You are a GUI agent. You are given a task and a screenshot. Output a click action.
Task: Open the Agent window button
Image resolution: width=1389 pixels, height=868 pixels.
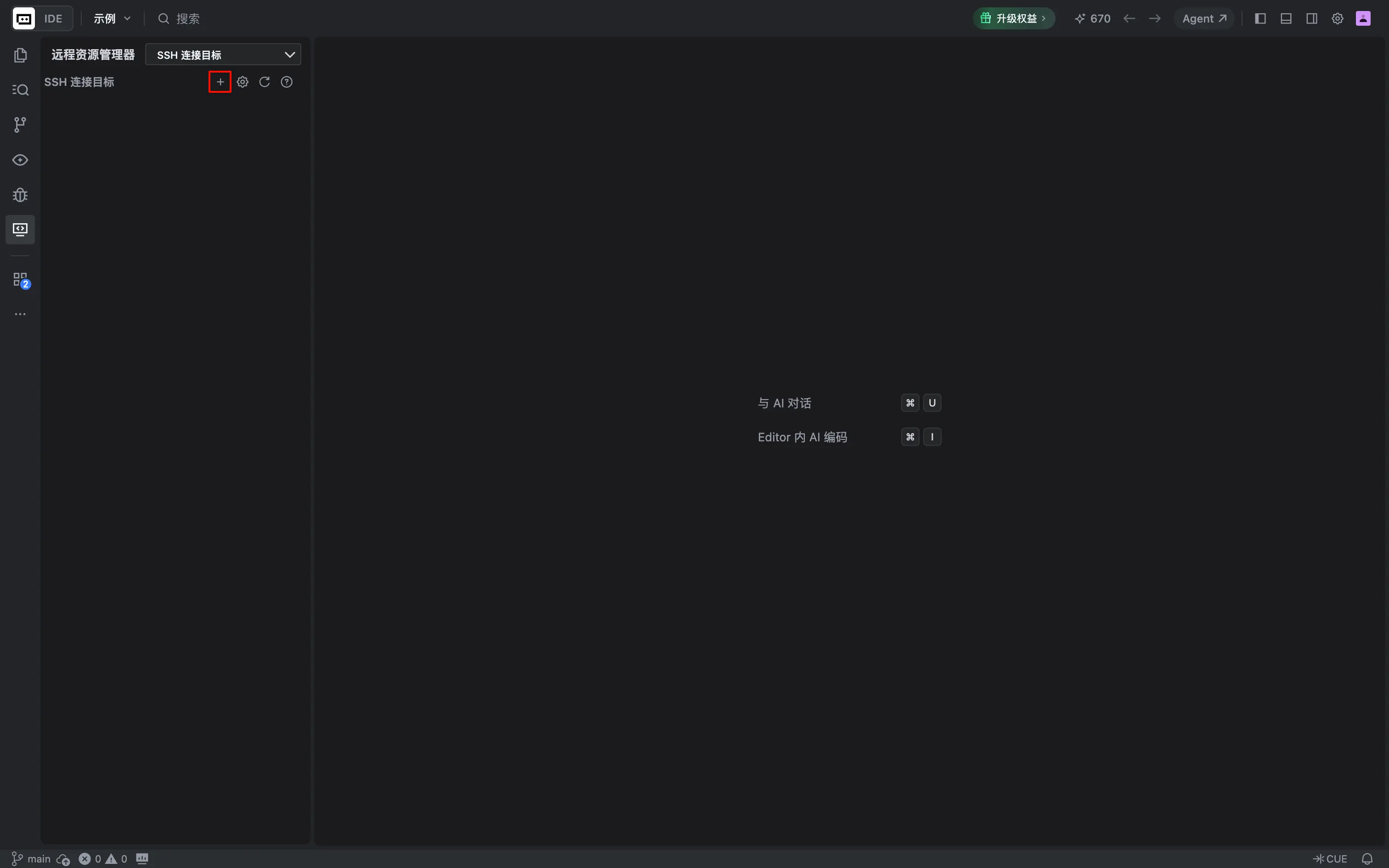1204,18
